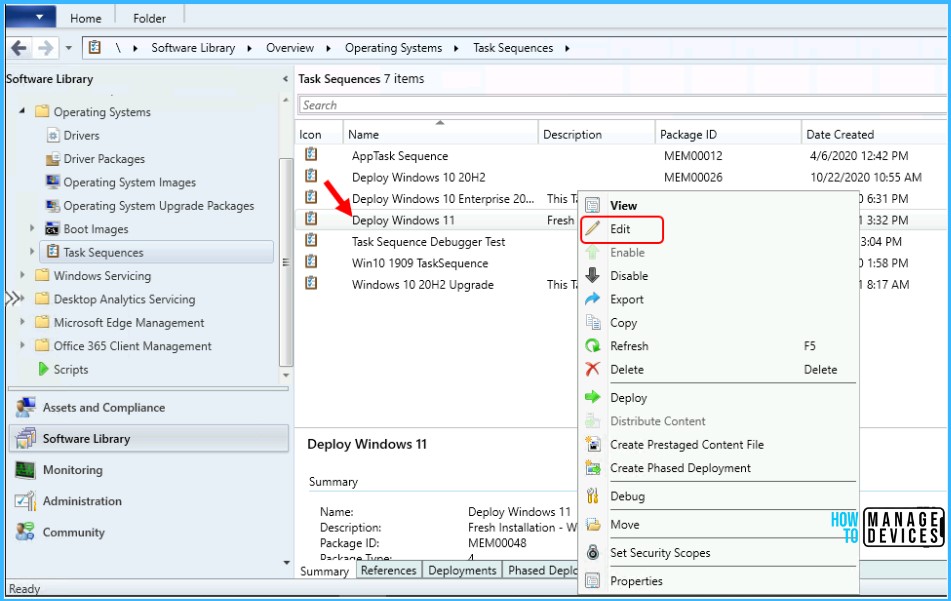
Task: Expand the Microsoft Edge Management node
Action: [x=22, y=321]
